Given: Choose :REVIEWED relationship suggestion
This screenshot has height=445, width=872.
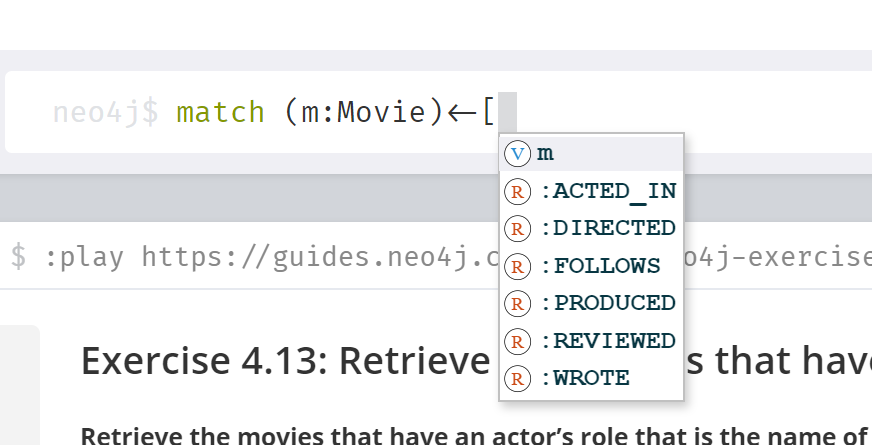Looking at the screenshot, I should coord(591,340).
